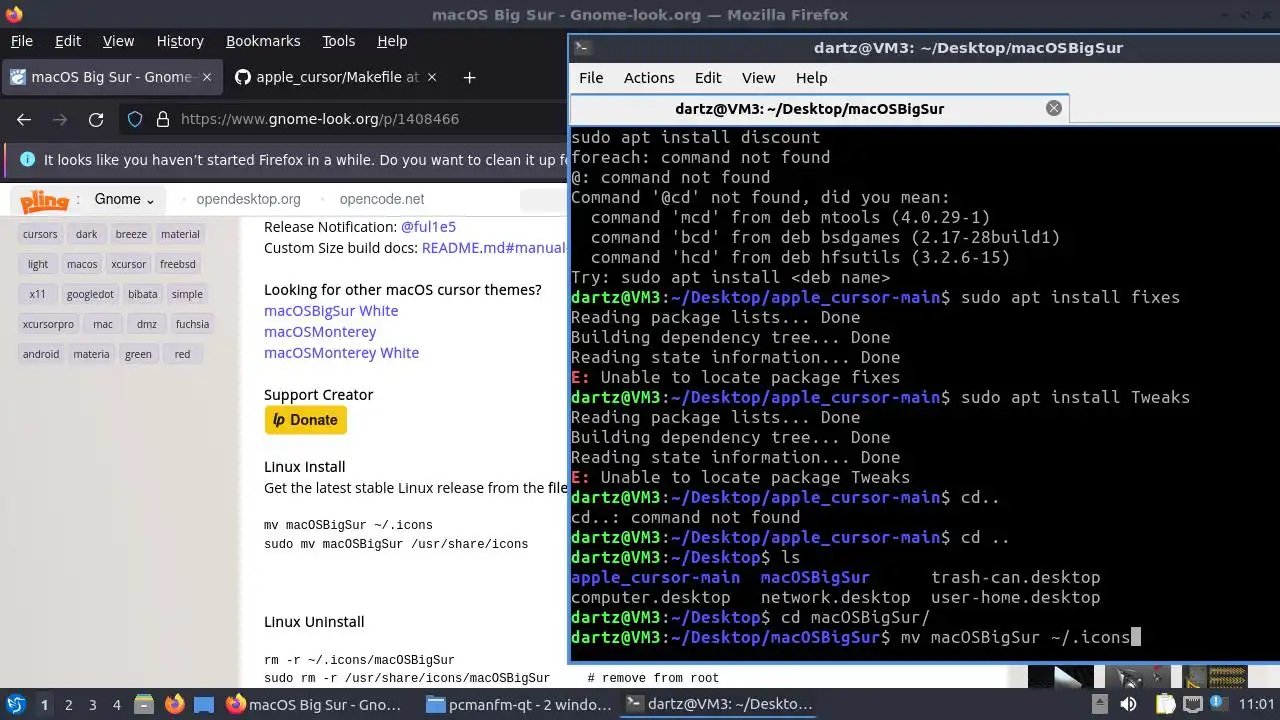Click the terminal window title icon
This screenshot has height=720, width=1280.
583,47
